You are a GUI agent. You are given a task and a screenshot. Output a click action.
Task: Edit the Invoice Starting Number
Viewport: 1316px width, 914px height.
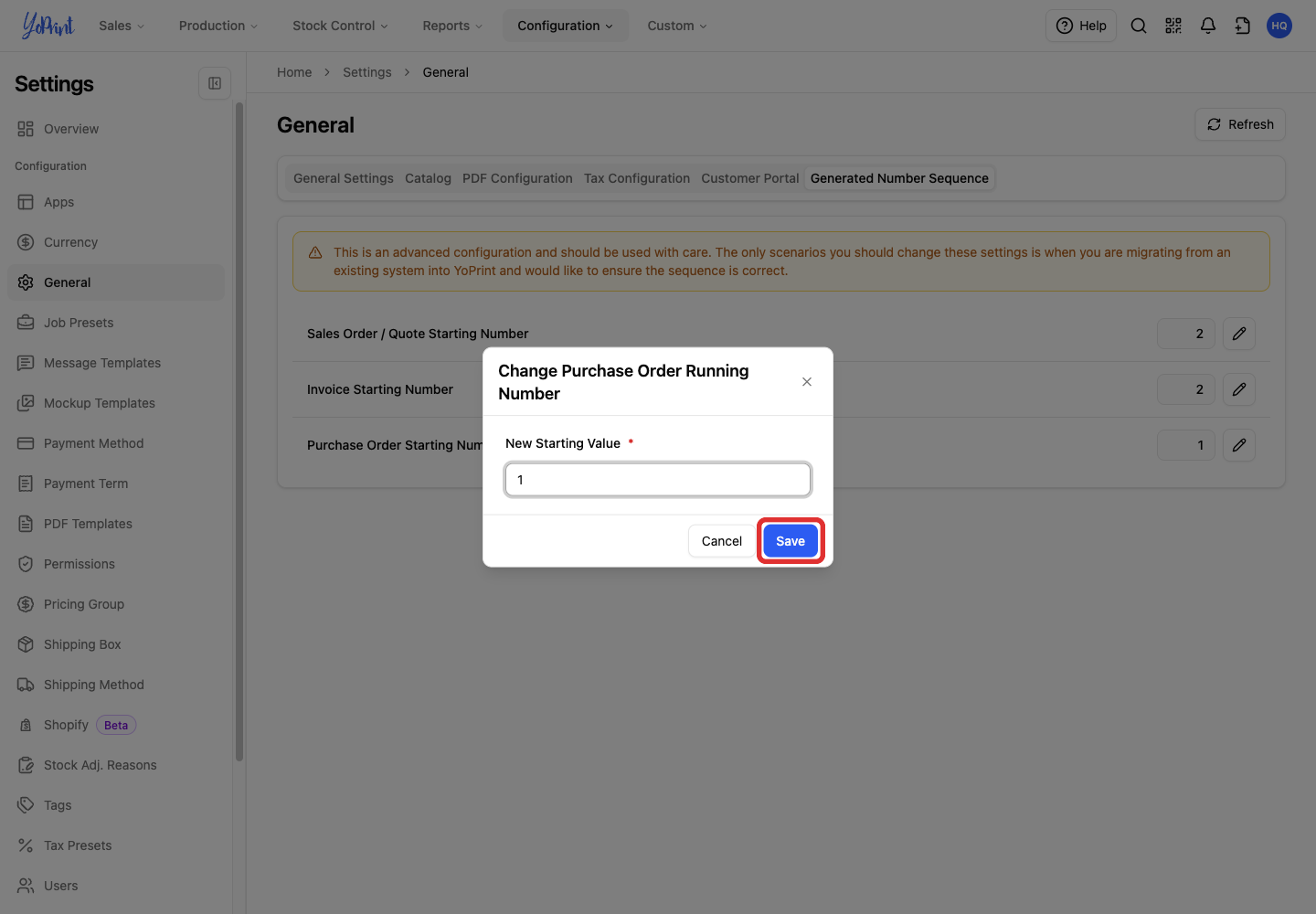(1239, 389)
